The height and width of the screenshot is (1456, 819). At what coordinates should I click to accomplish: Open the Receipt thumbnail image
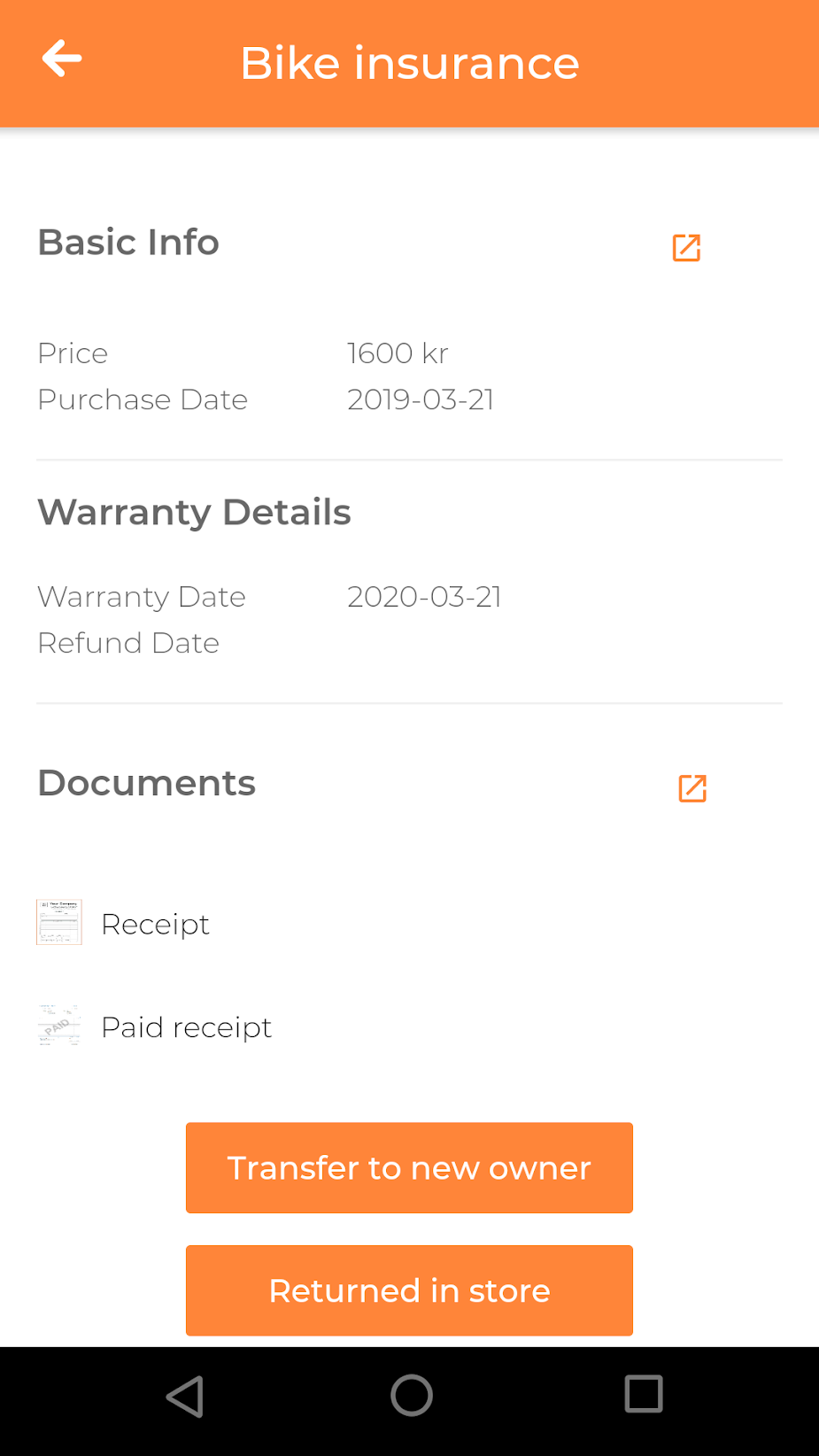click(x=59, y=922)
